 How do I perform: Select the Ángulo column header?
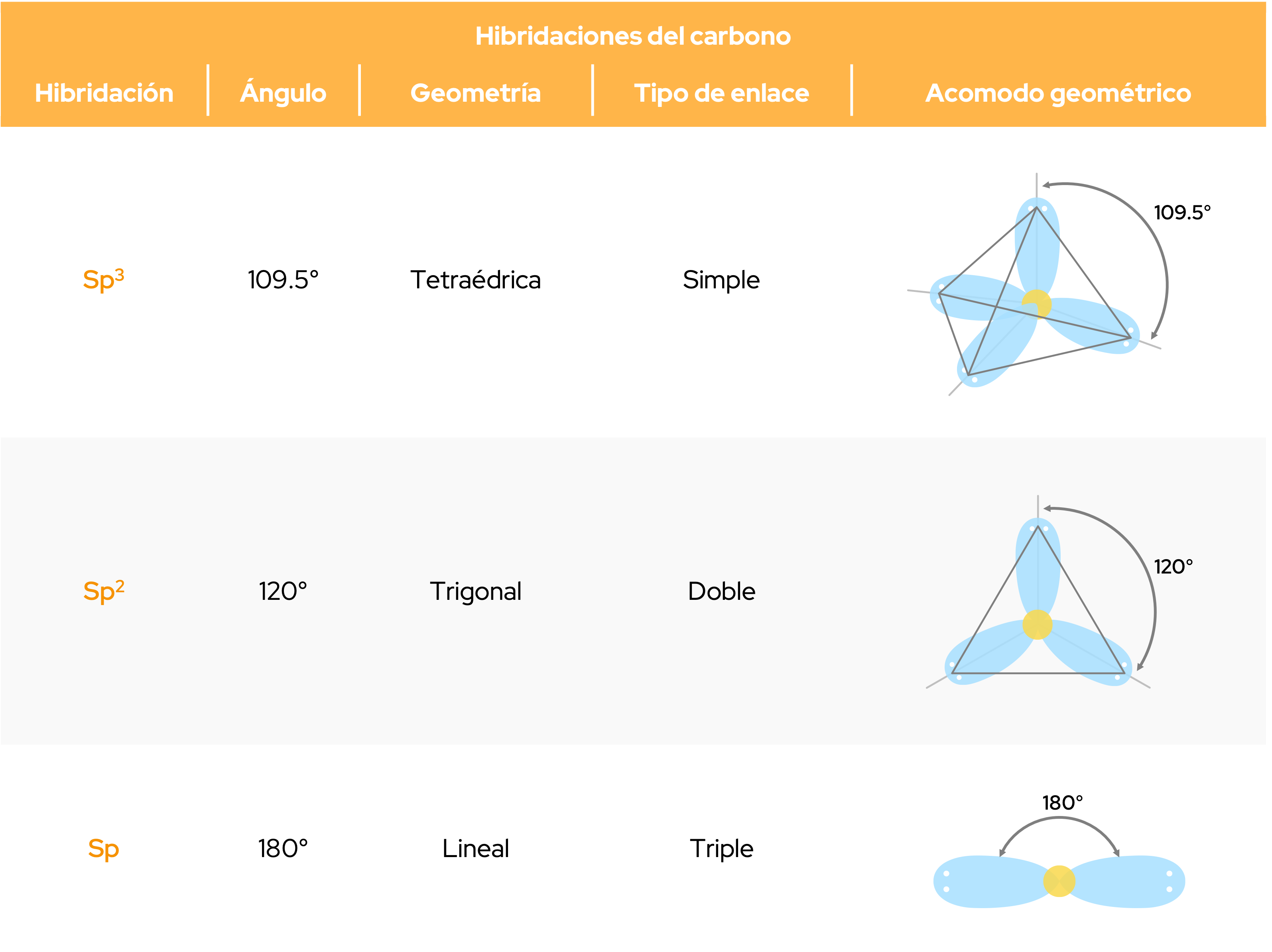[284, 92]
